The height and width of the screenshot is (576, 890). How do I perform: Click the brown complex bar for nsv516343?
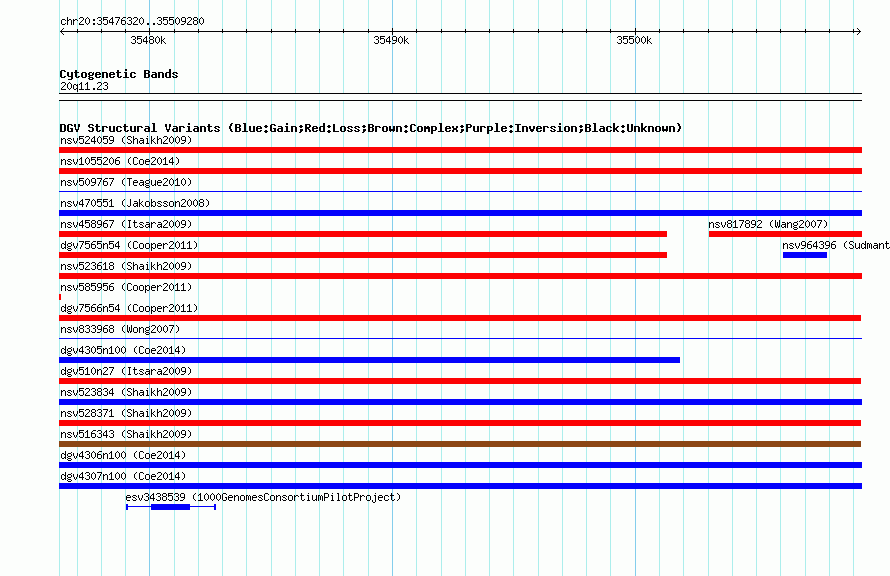(x=460, y=444)
